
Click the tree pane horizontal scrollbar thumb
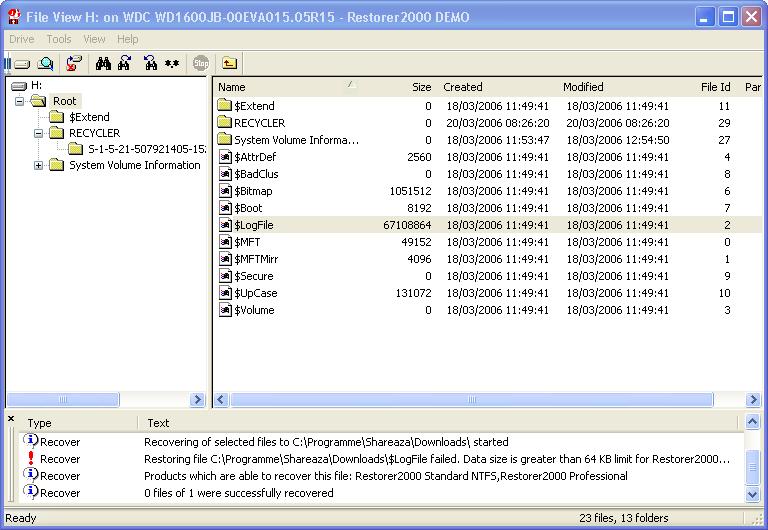coord(63,400)
